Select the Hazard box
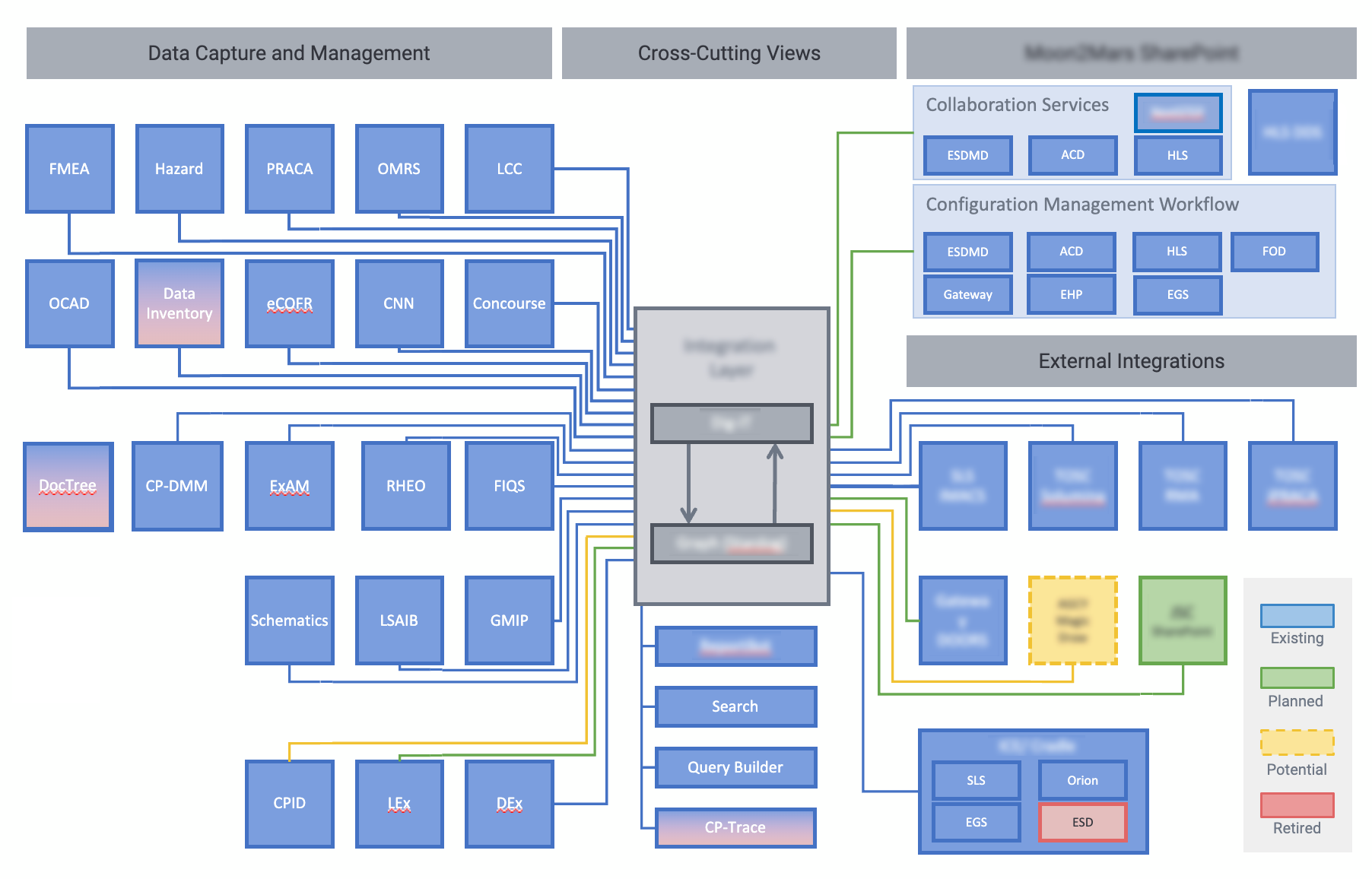This screenshot has width=1372, height=879. point(179,169)
